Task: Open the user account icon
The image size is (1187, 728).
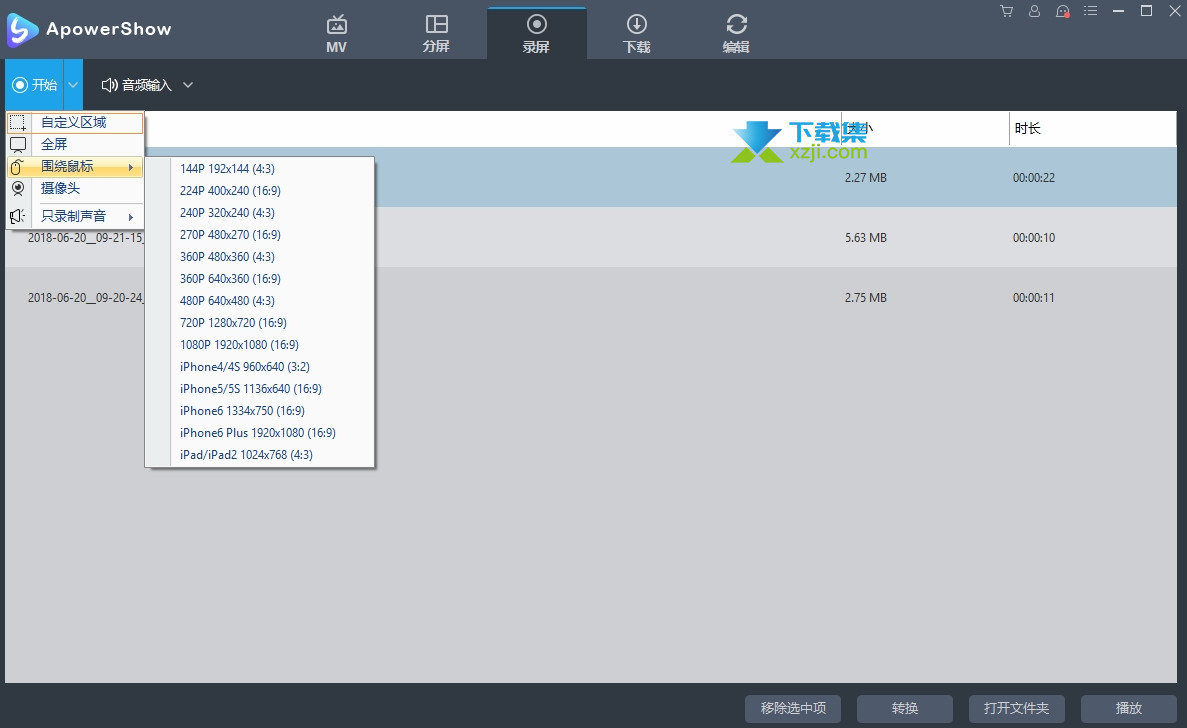Action: pos(1034,11)
